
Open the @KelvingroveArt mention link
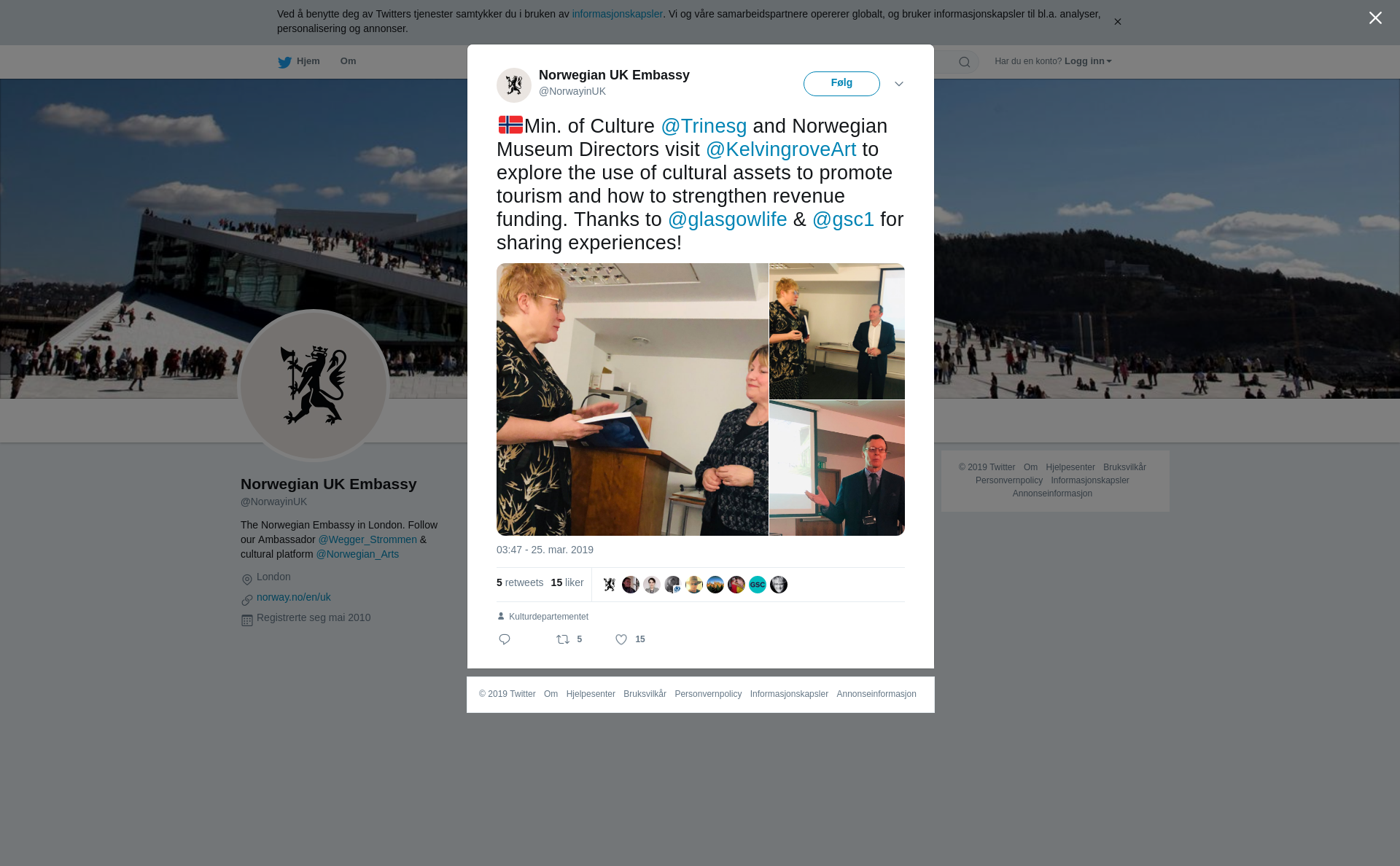[x=781, y=149]
